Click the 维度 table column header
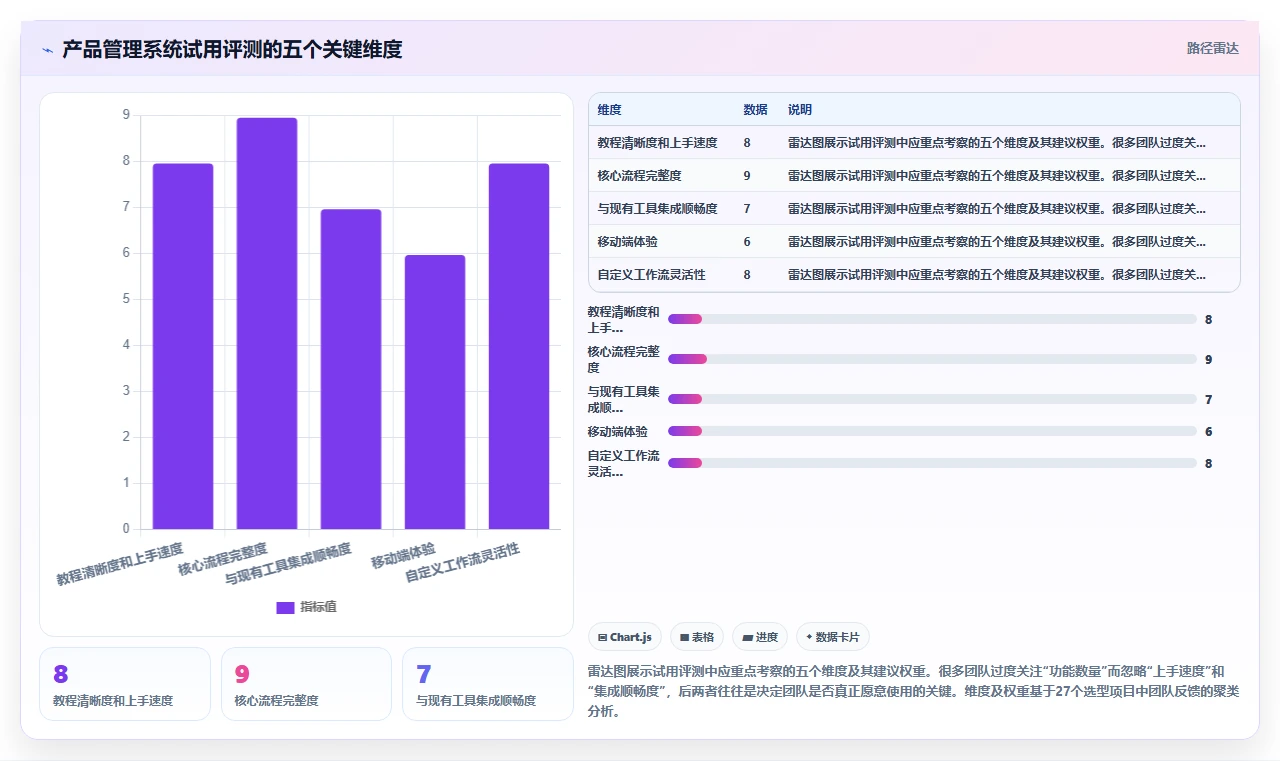Image resolution: width=1280 pixels, height=761 pixels. tap(609, 110)
